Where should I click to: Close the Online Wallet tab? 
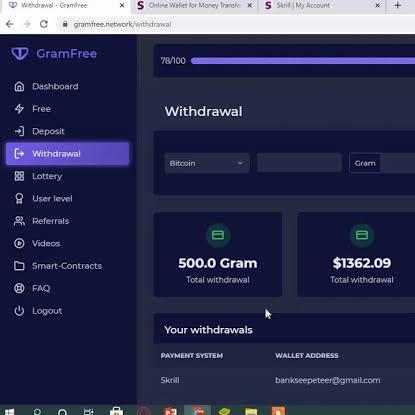(250, 6)
